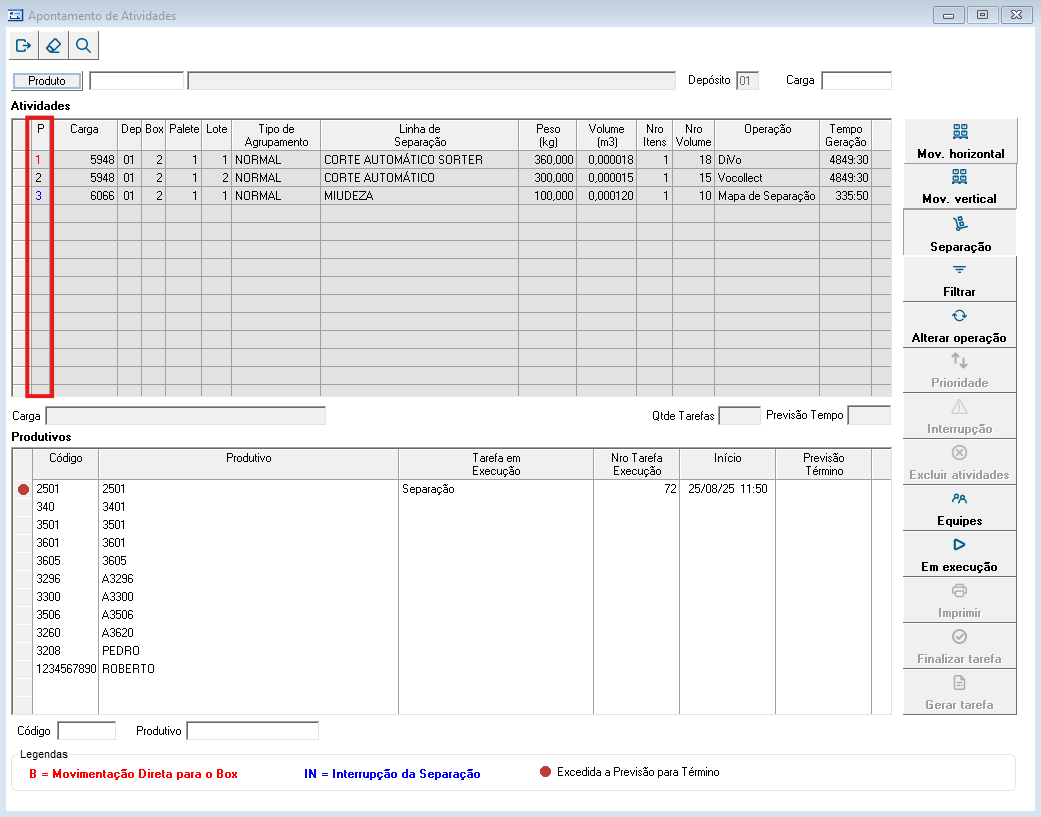Image resolution: width=1041 pixels, height=817 pixels.
Task: Click carga 6066 cell
Action: [85, 196]
